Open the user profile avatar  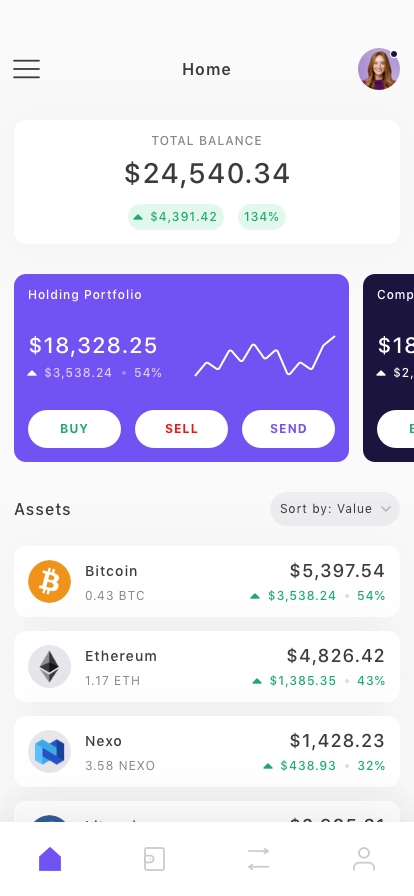(x=379, y=69)
